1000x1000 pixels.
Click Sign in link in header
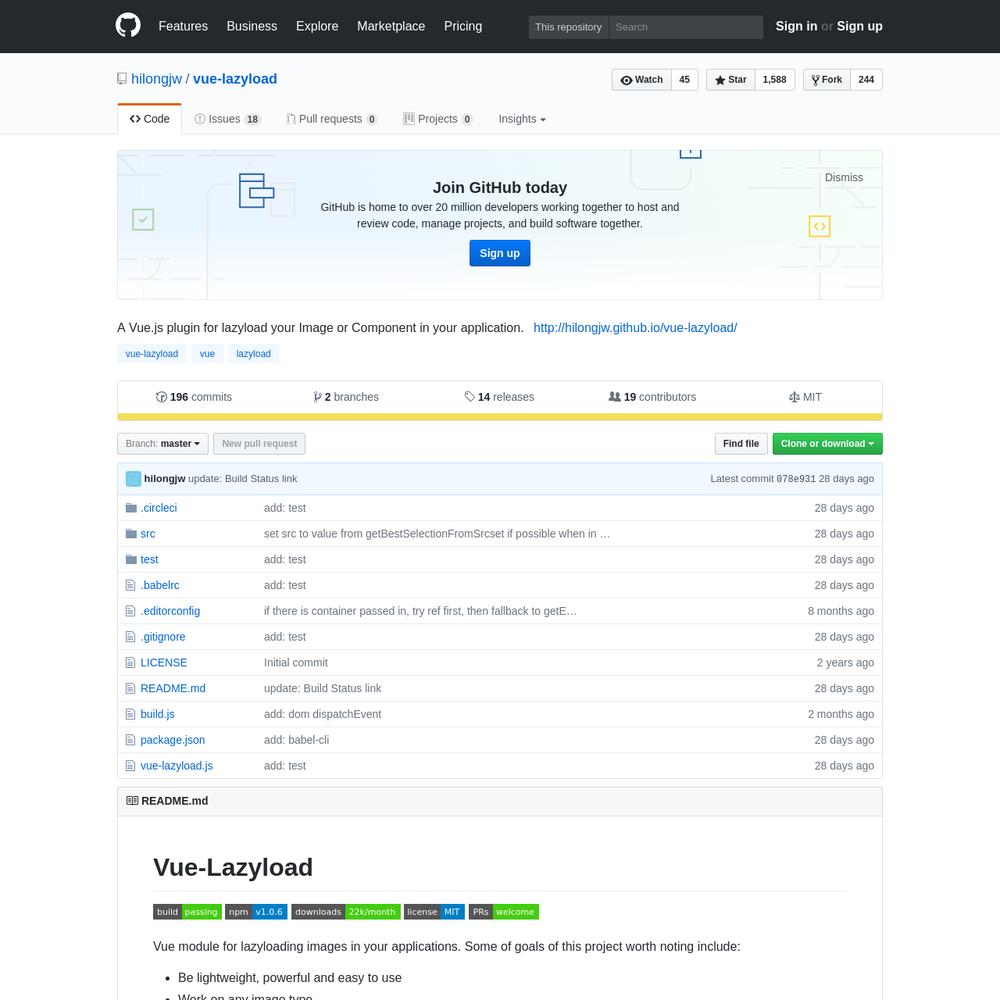[796, 26]
